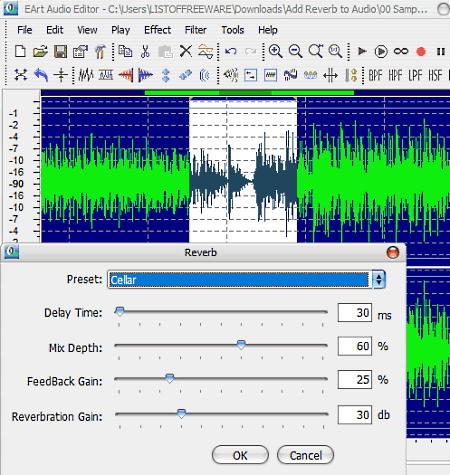Apply the BPF band pass filter

click(375, 76)
